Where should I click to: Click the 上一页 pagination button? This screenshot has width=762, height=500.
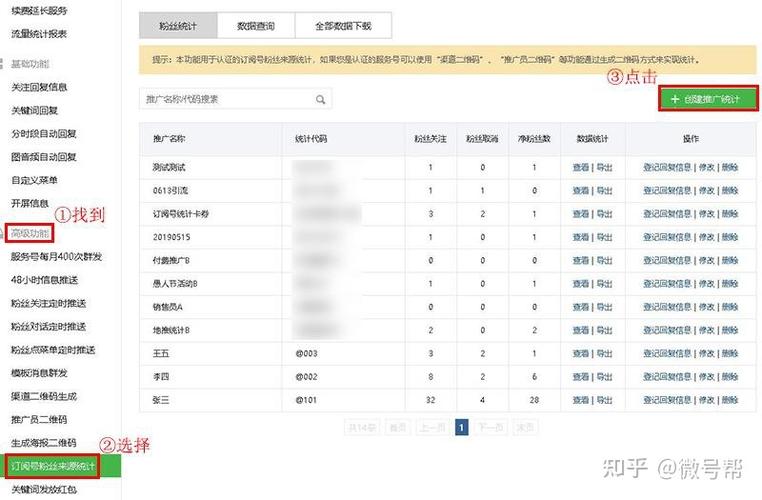(433, 428)
